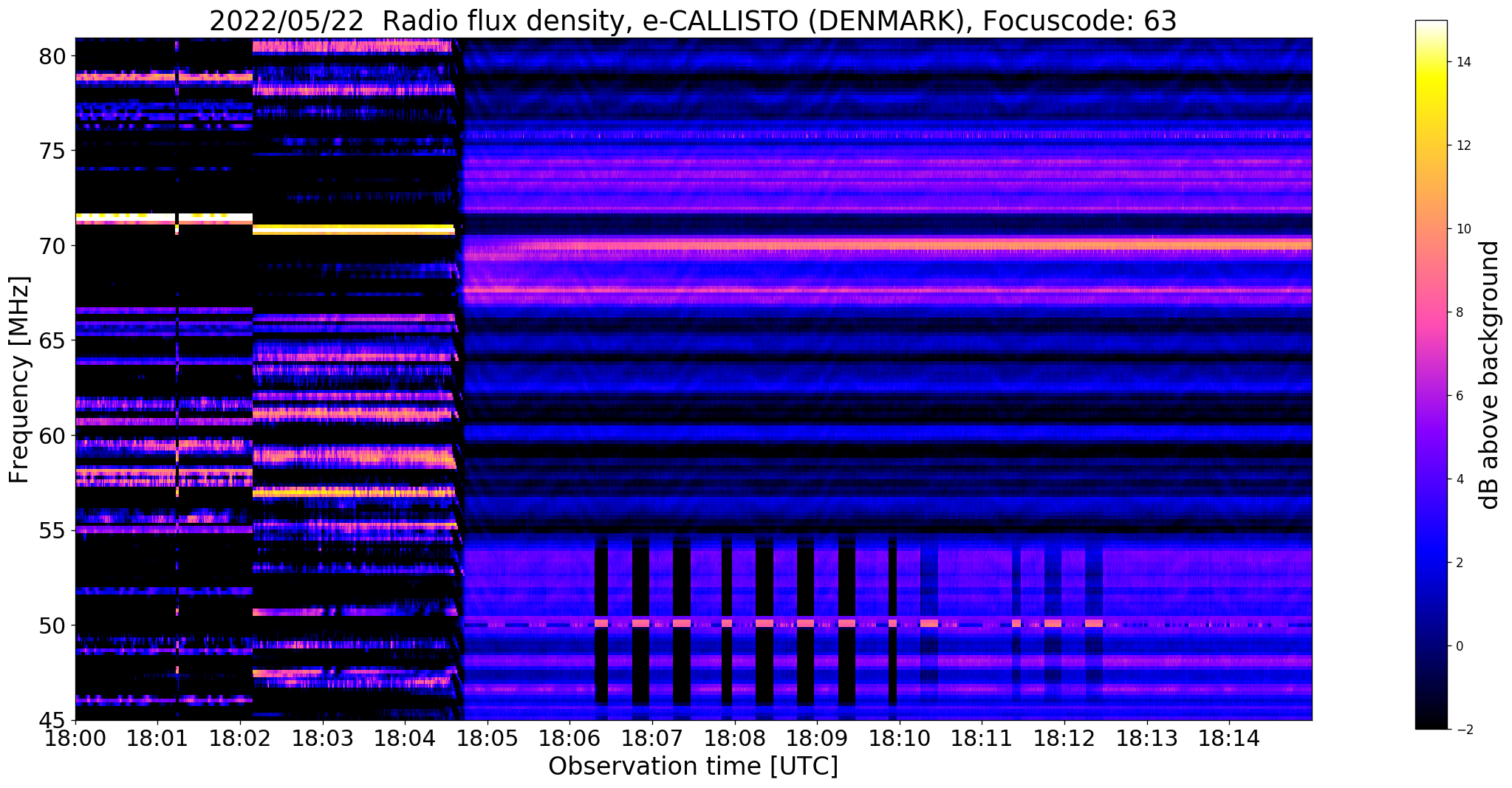Click the 50 frequency tick label
Image resolution: width=1512 pixels, height=788 pixels.
[x=54, y=626]
